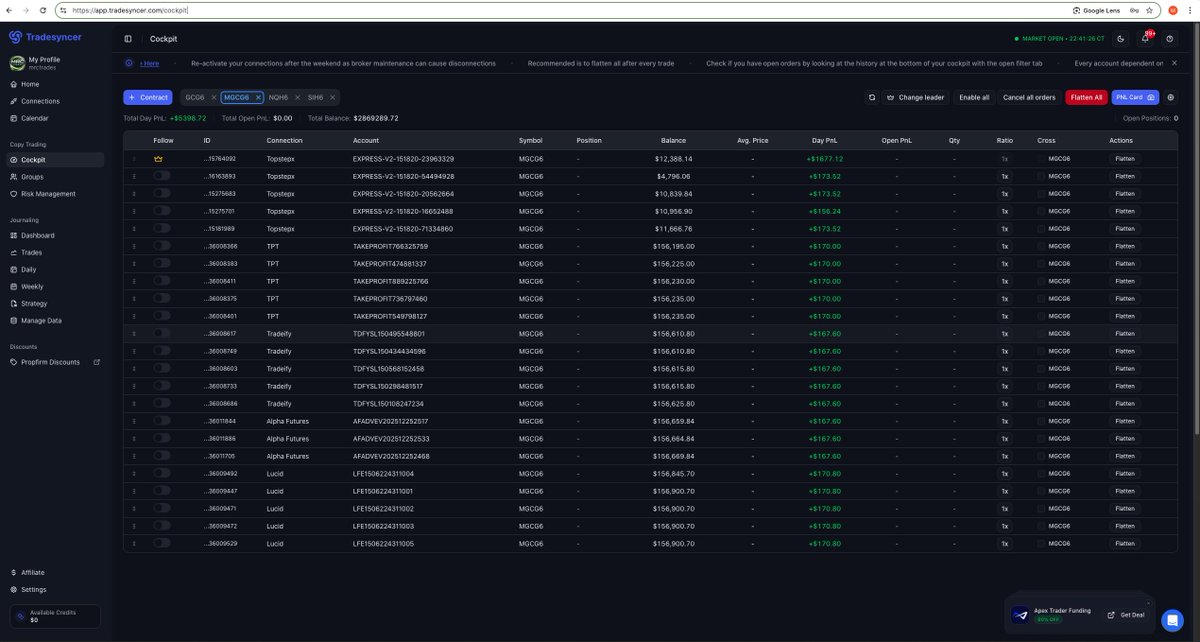Open My Profile avatar

pyautogui.click(x=17, y=63)
